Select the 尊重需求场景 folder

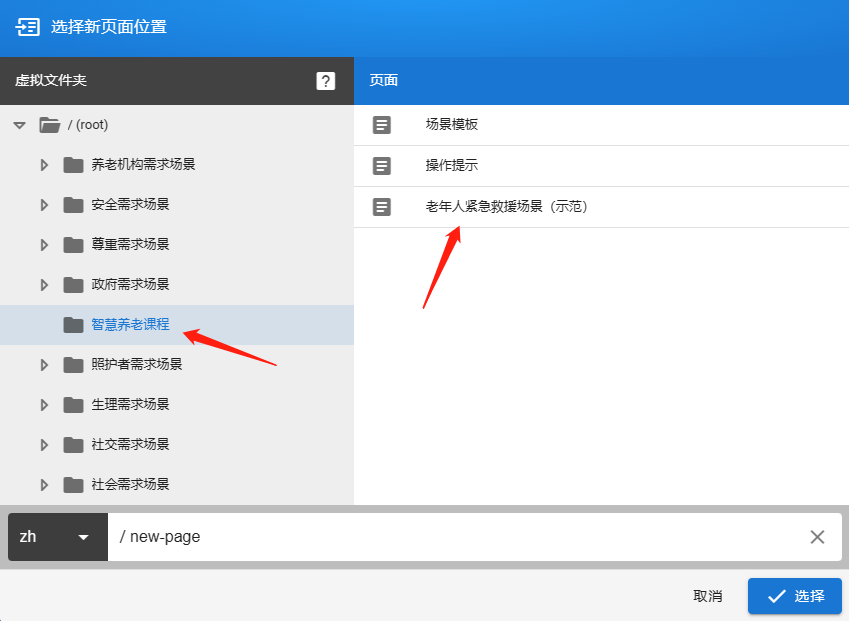click(x=130, y=245)
